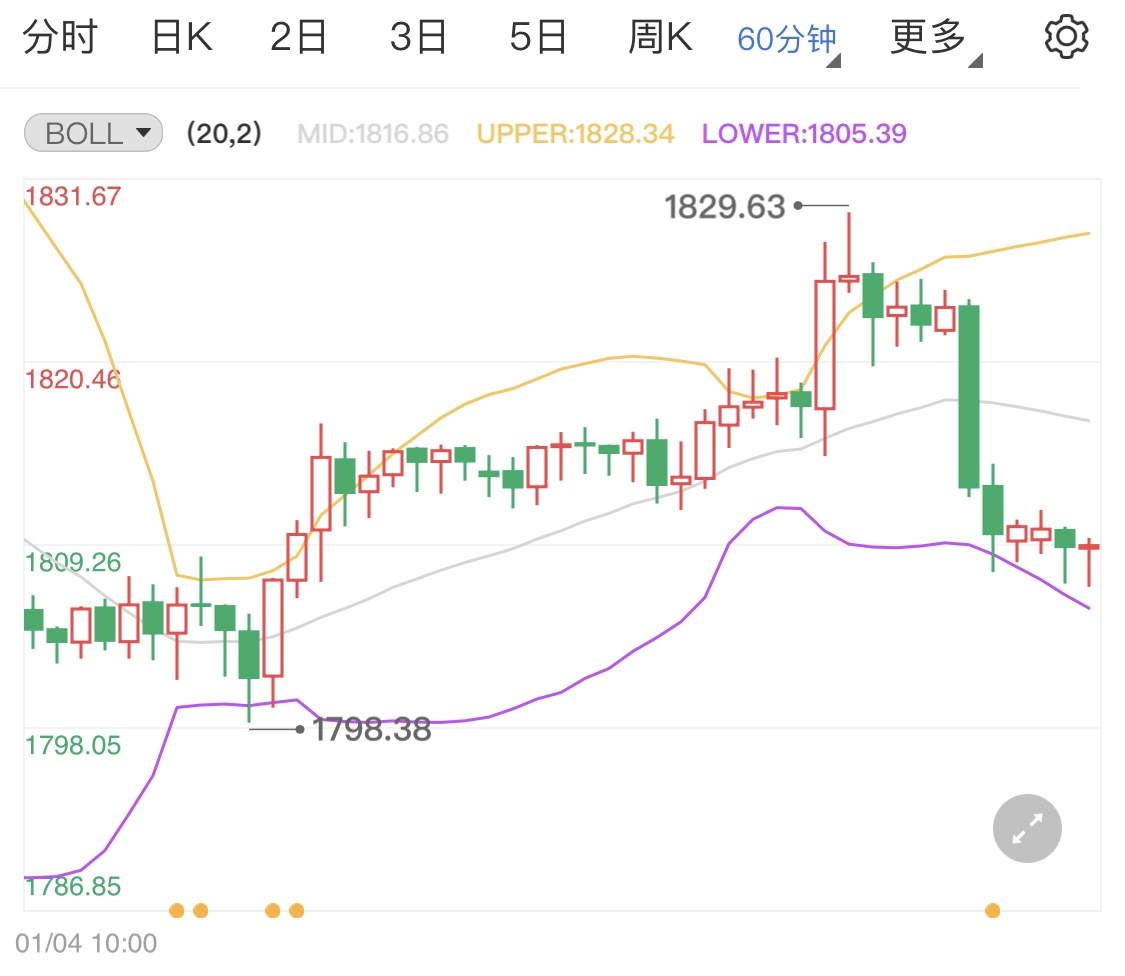Image resolution: width=1125 pixels, height=976 pixels.
Task: Select the large green falling candlestick
Action: (x=969, y=397)
